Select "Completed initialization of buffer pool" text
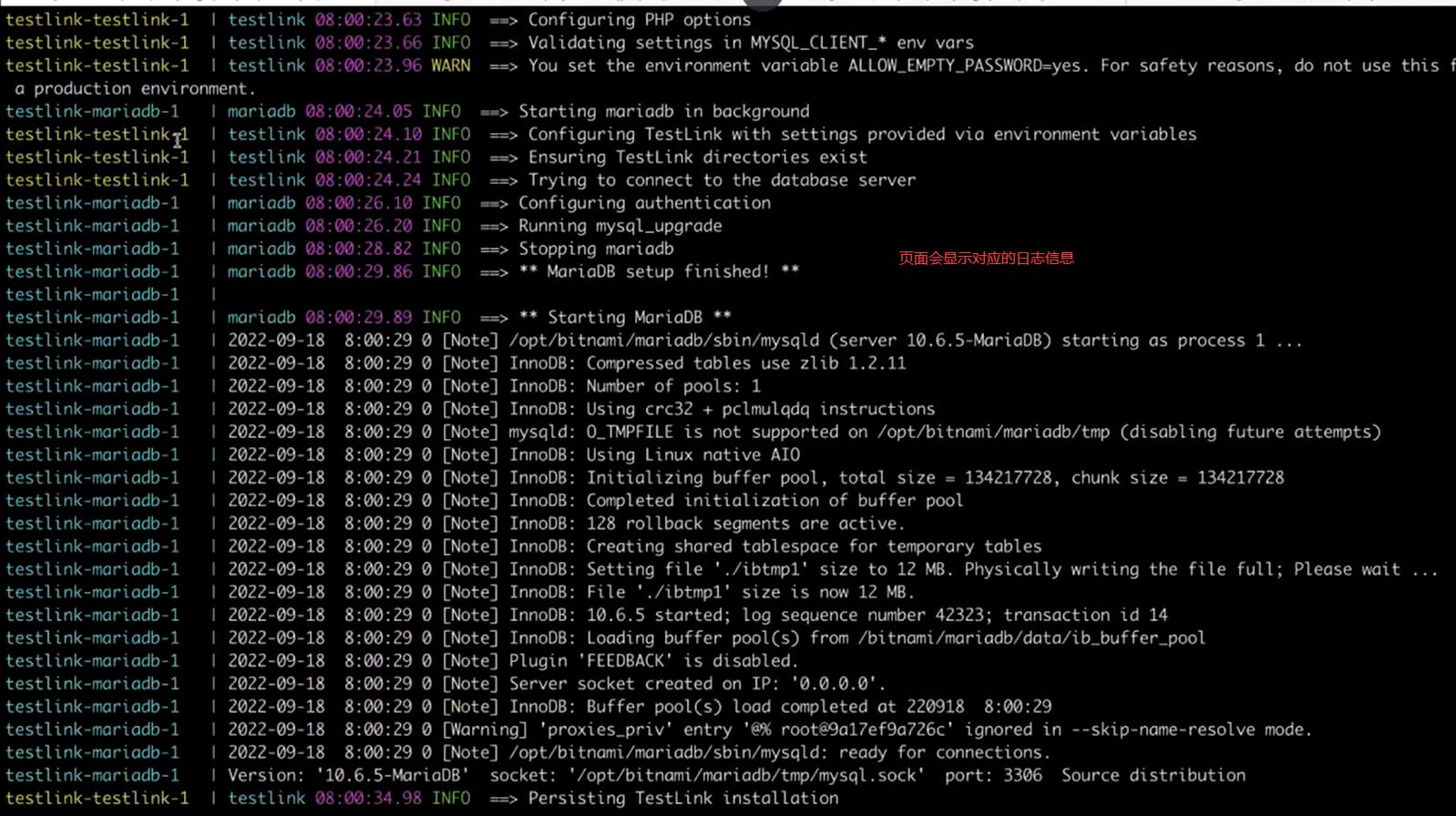This screenshot has width=1456, height=816. point(775,500)
